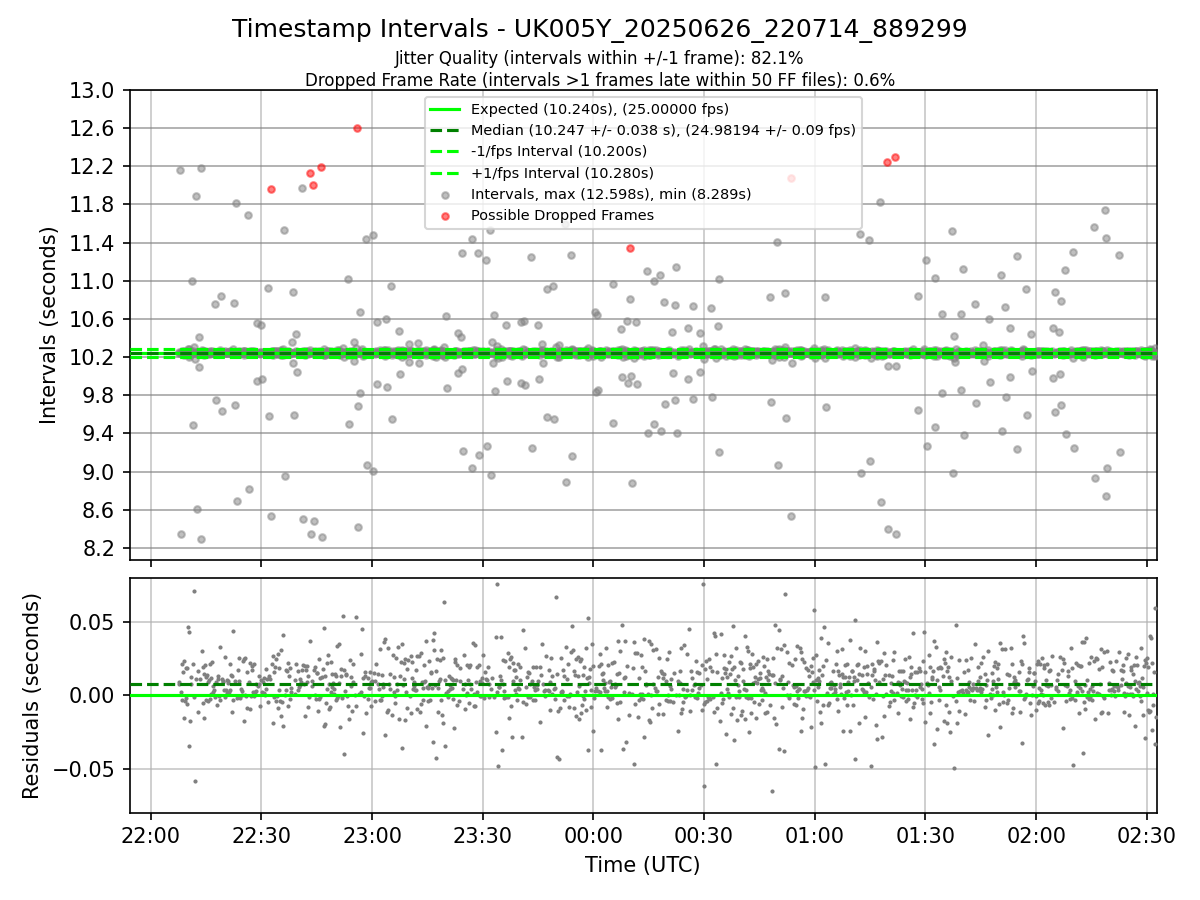Click the 'Intervals (seconds)' y-axis label
1200x900 pixels.
49,324
